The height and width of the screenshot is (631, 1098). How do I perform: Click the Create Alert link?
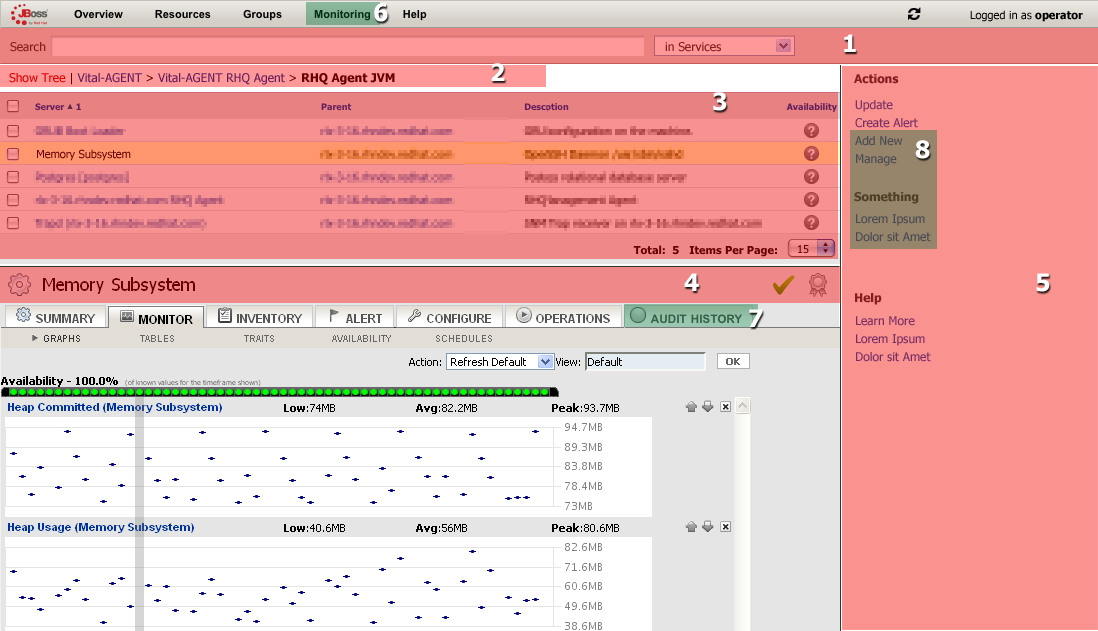click(x=886, y=123)
